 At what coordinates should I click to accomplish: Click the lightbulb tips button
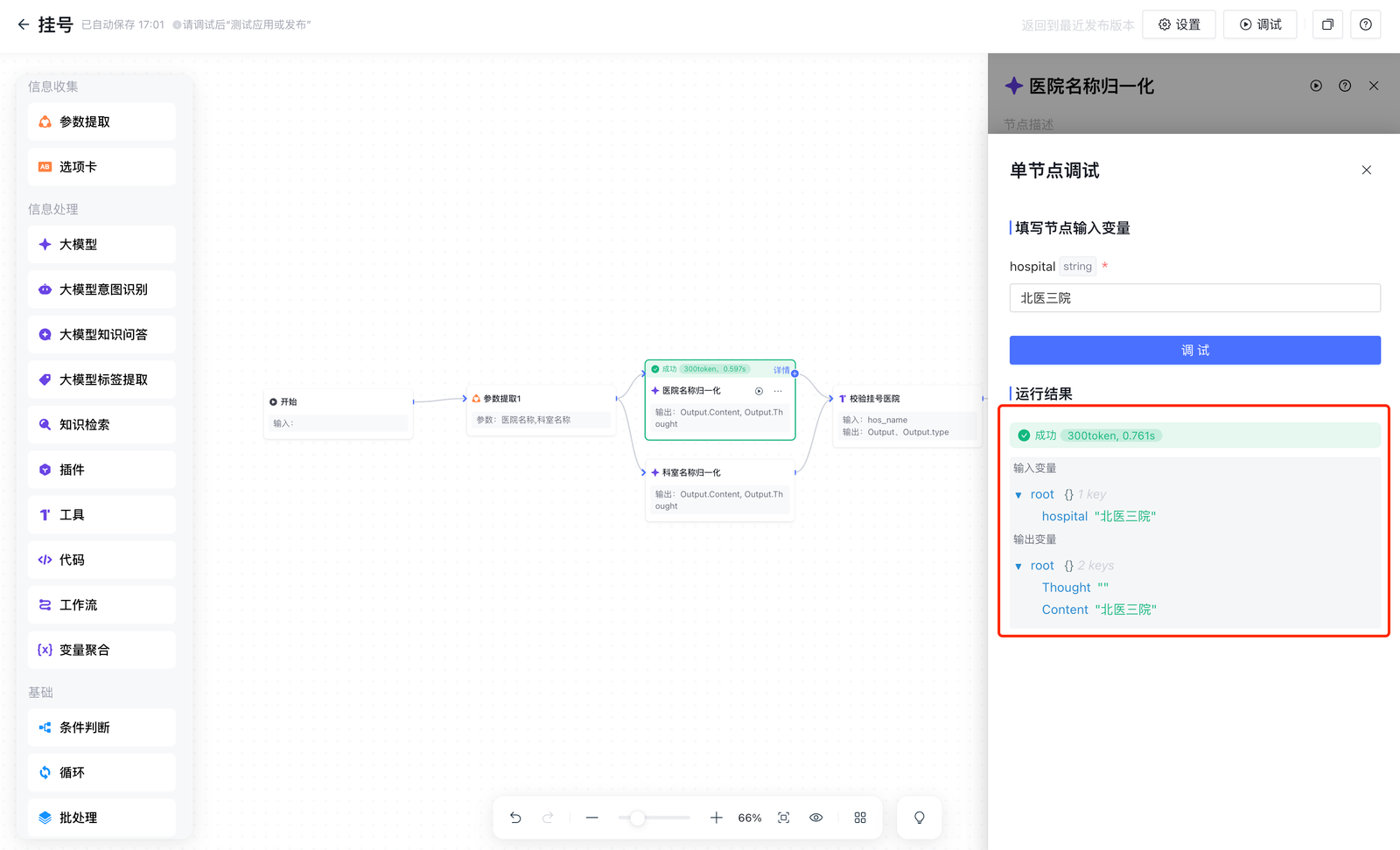point(919,818)
